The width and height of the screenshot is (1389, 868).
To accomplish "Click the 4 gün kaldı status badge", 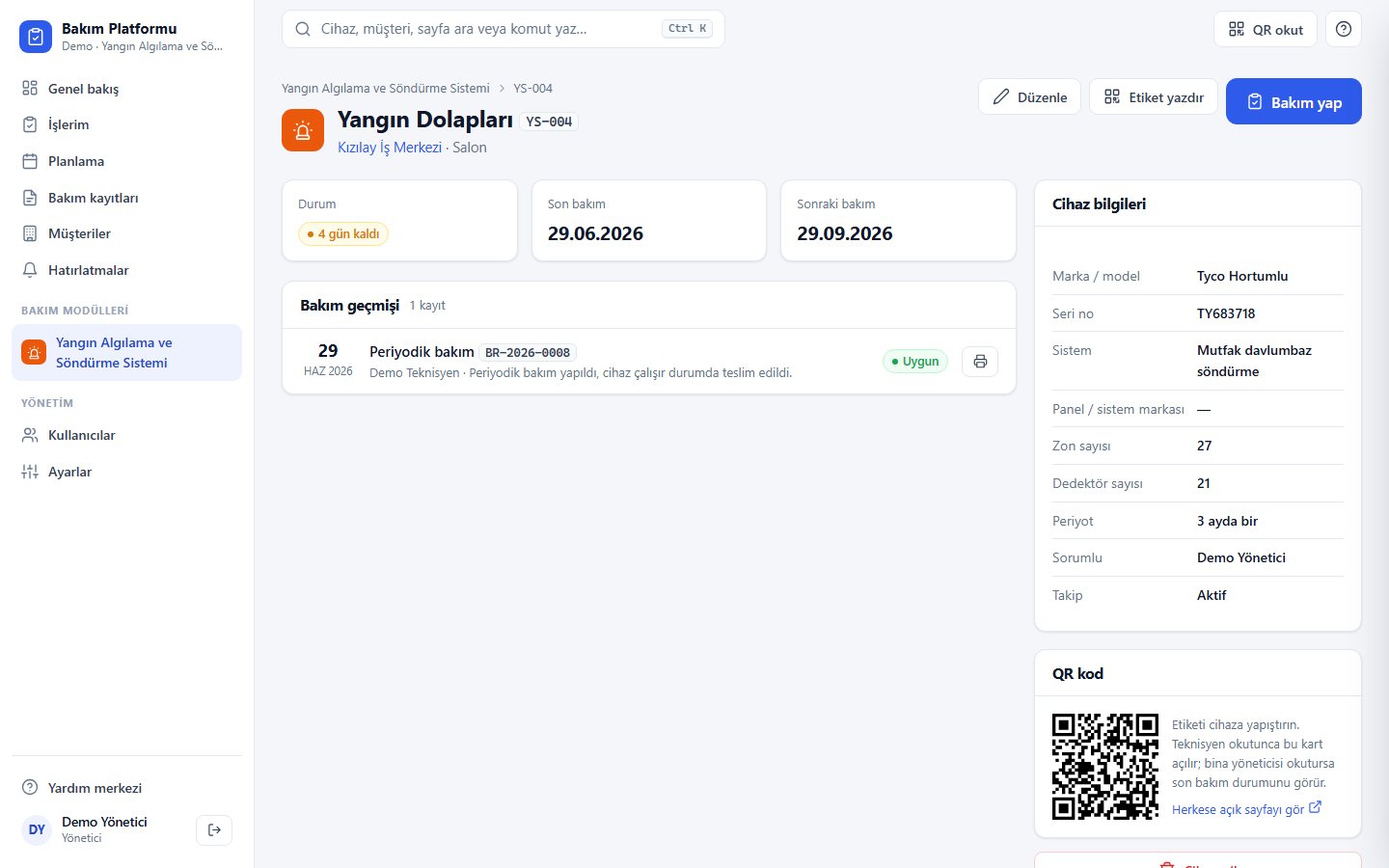I will pyautogui.click(x=343, y=233).
